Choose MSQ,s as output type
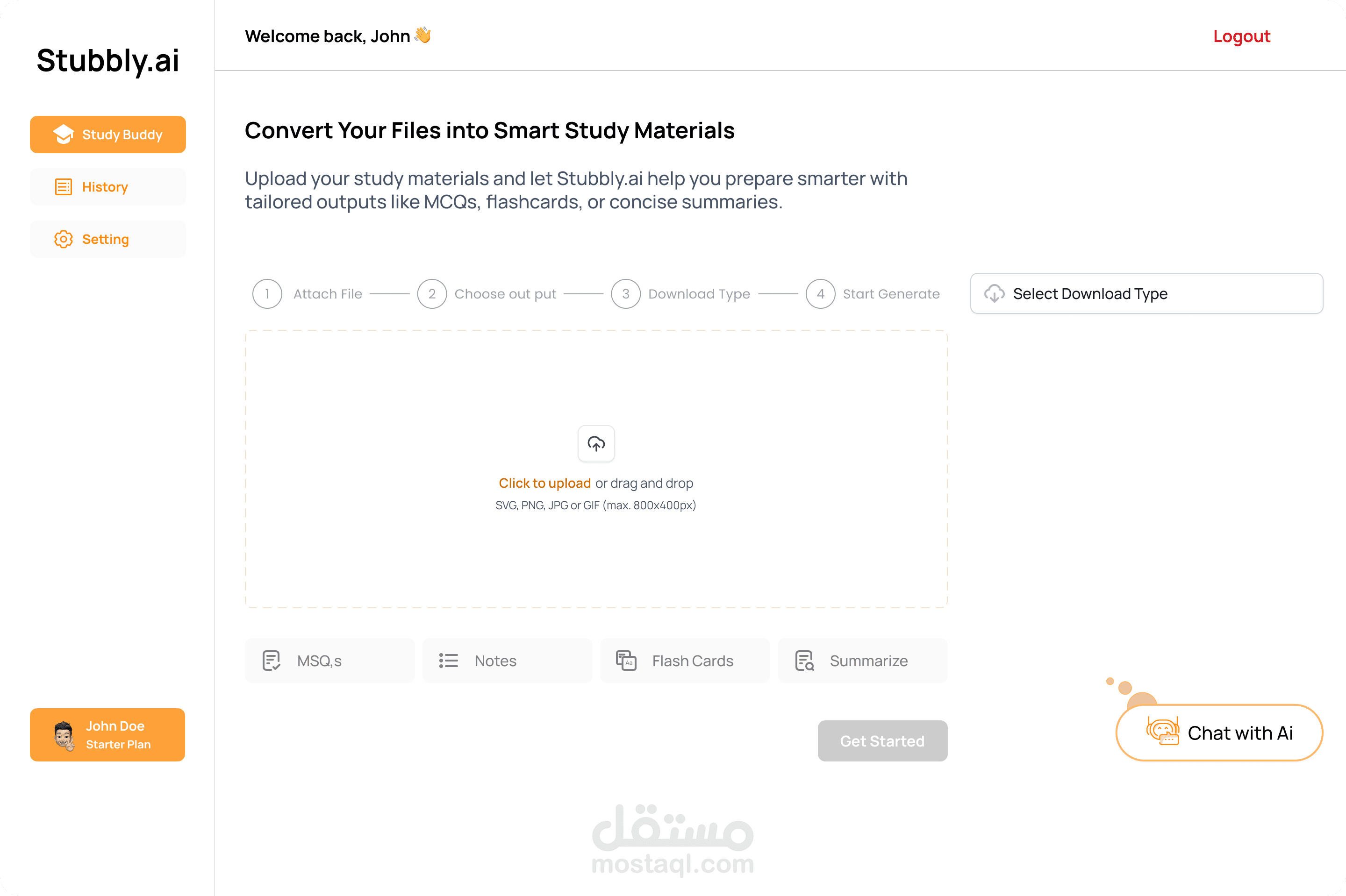Screen dimensions: 1346x896 coord(330,661)
